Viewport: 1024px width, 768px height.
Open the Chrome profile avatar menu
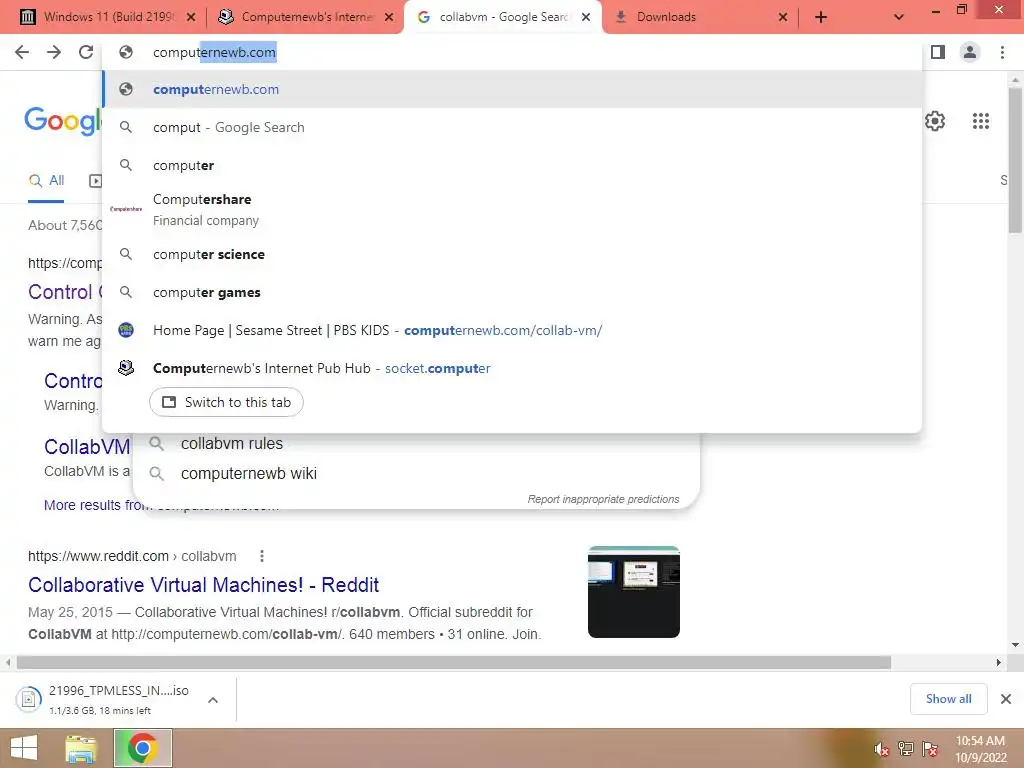(x=970, y=52)
